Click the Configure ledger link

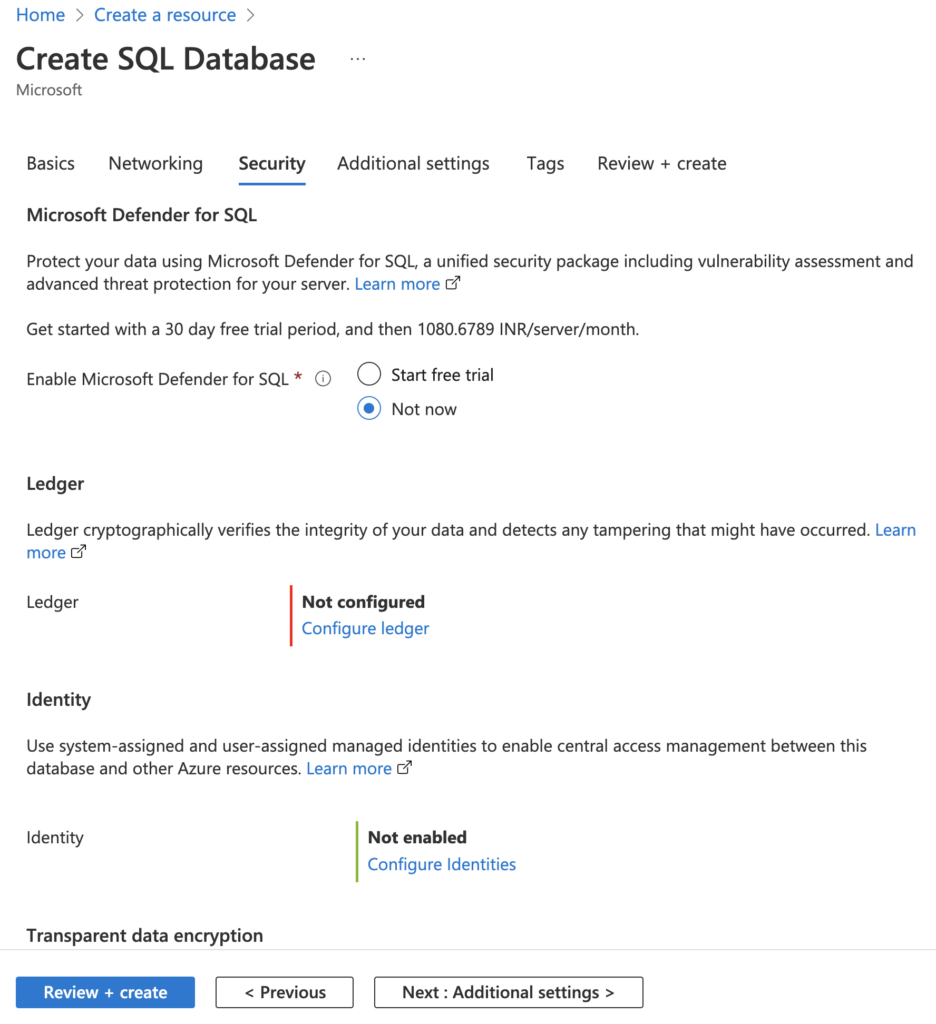pos(365,628)
